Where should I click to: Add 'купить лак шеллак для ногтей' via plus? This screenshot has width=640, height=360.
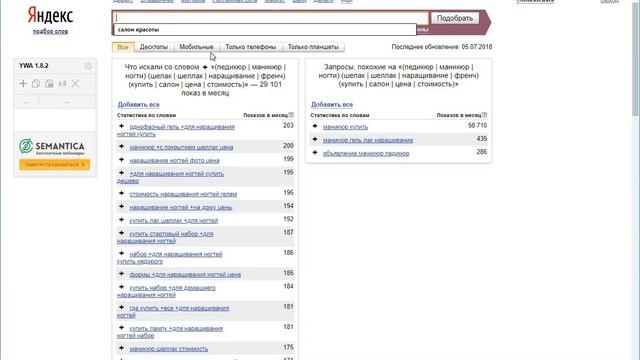[x=121, y=220]
